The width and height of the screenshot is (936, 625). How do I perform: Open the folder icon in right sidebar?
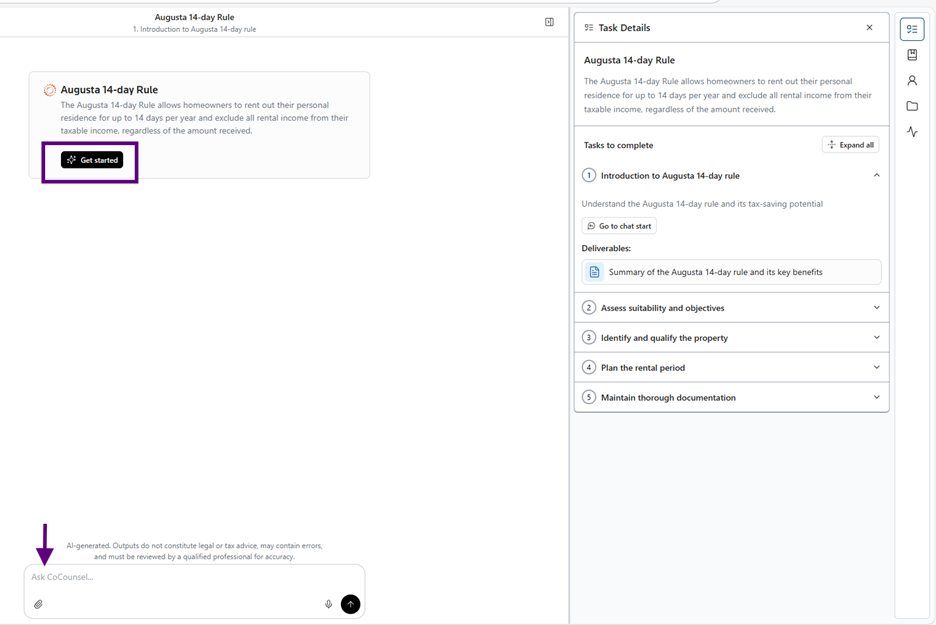coord(912,106)
